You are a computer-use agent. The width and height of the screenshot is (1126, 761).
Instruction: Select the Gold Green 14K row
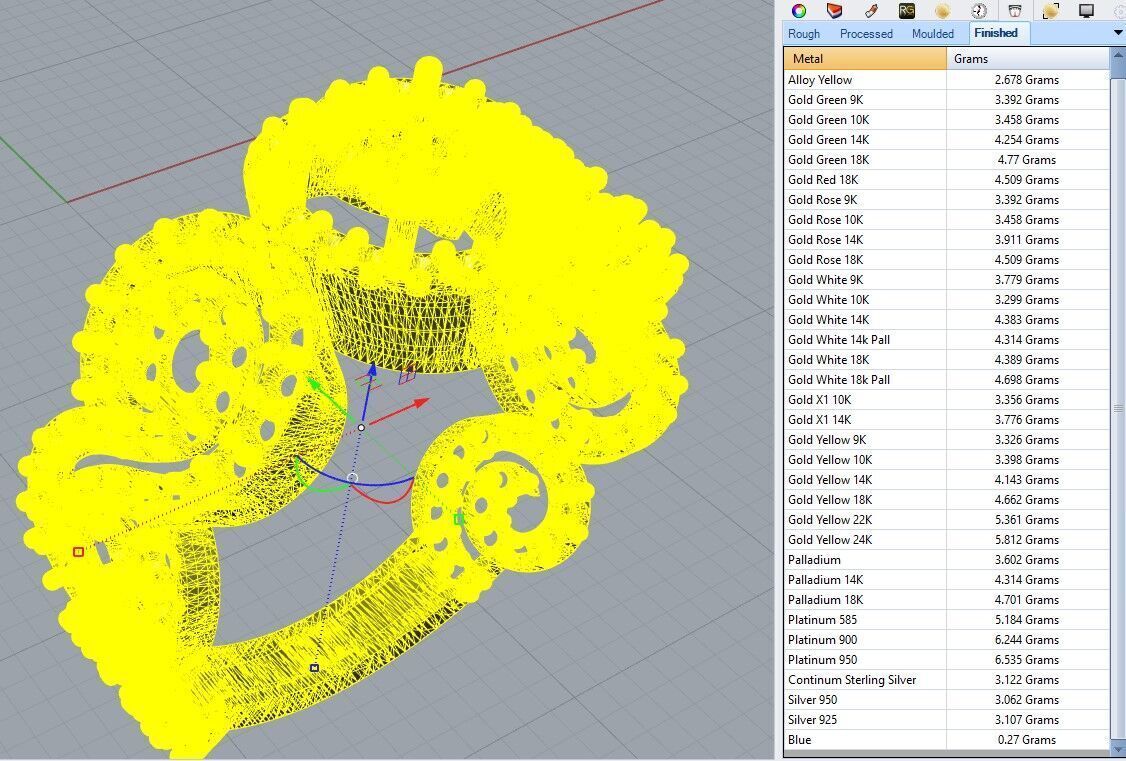[x=946, y=140]
